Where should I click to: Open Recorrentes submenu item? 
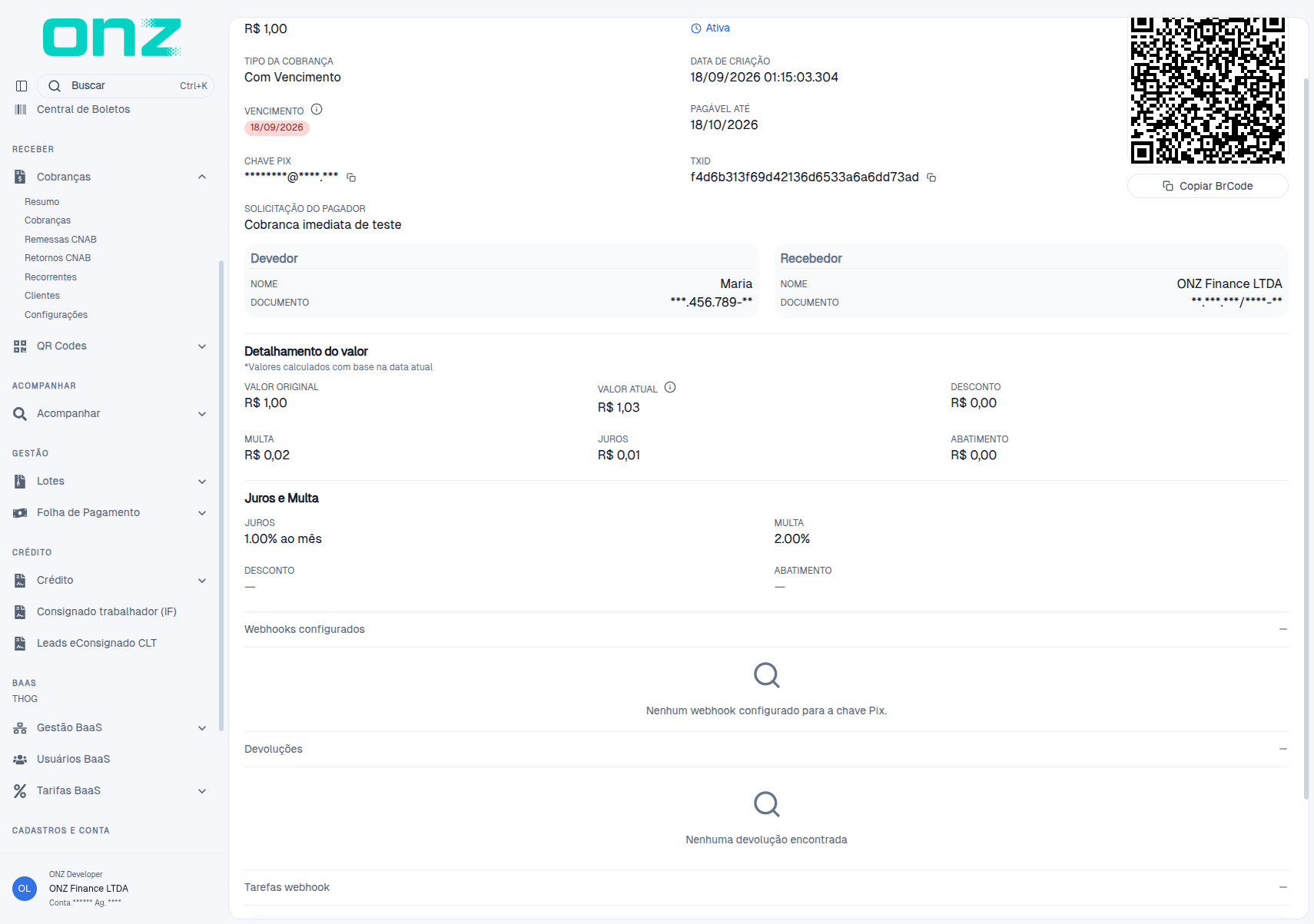[51, 277]
